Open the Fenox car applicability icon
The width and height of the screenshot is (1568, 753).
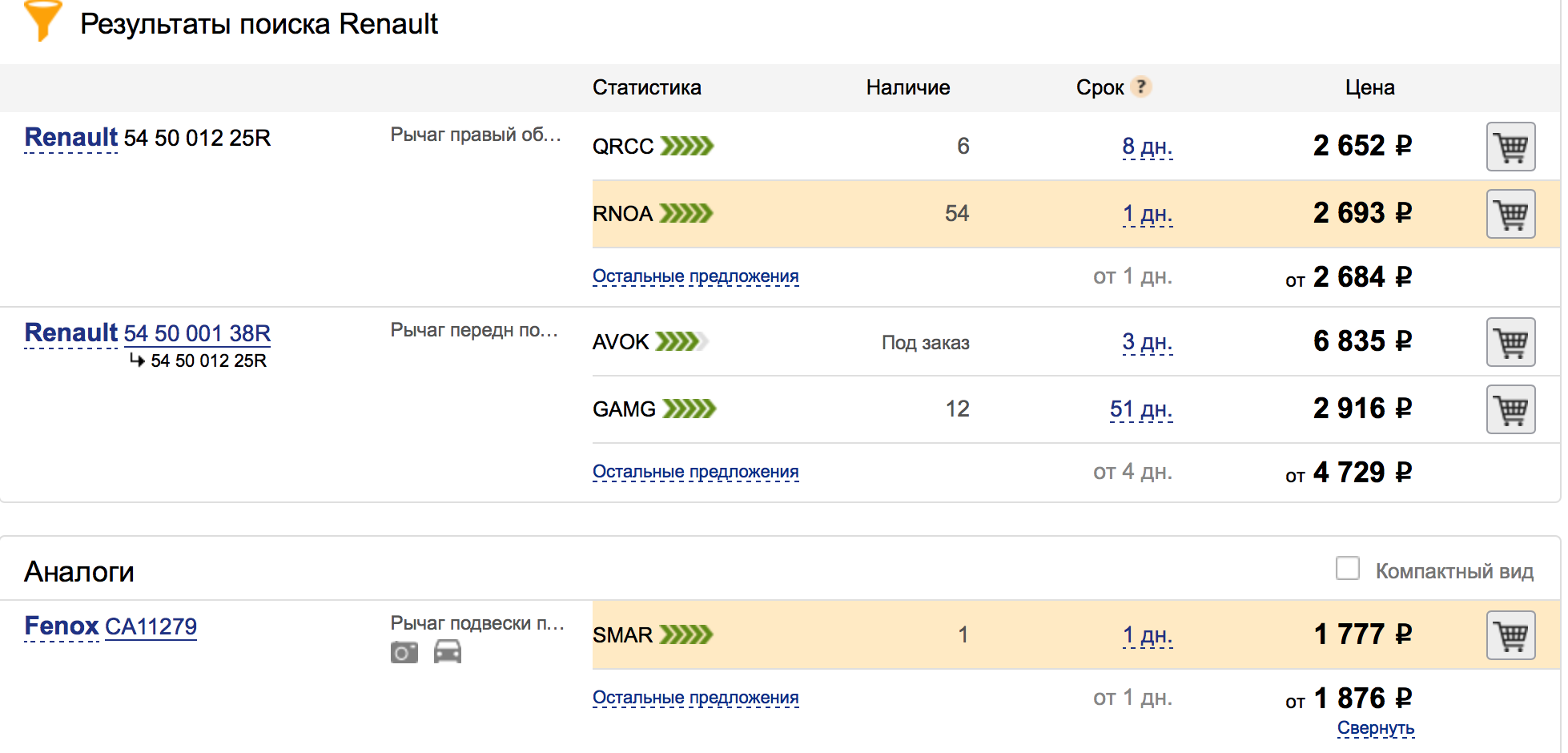[x=447, y=653]
